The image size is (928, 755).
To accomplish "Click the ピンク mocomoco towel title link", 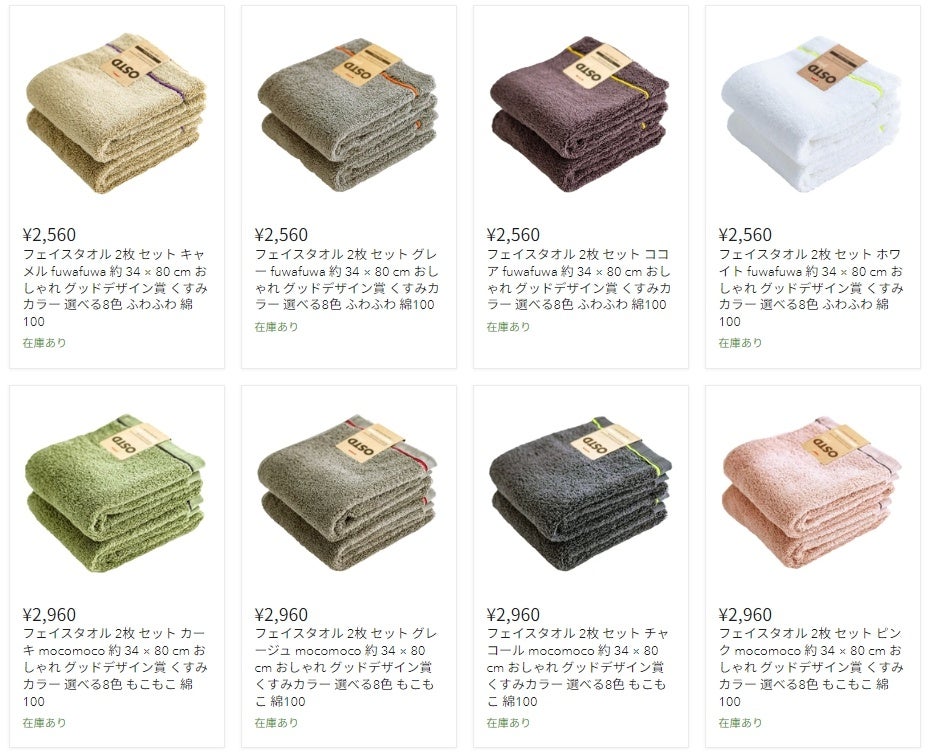I will [x=811, y=668].
